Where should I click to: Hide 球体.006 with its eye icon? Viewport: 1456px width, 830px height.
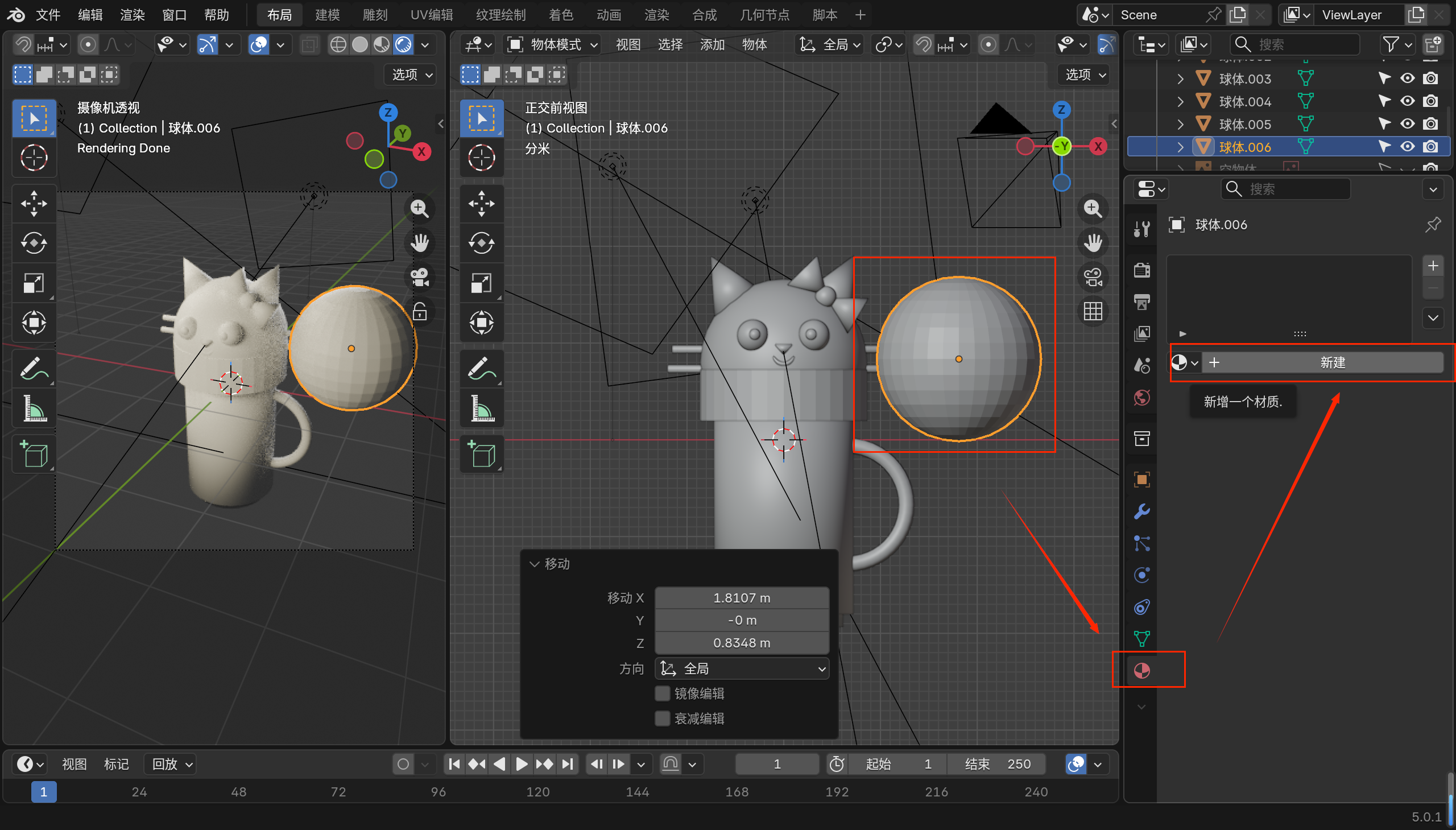1407,147
